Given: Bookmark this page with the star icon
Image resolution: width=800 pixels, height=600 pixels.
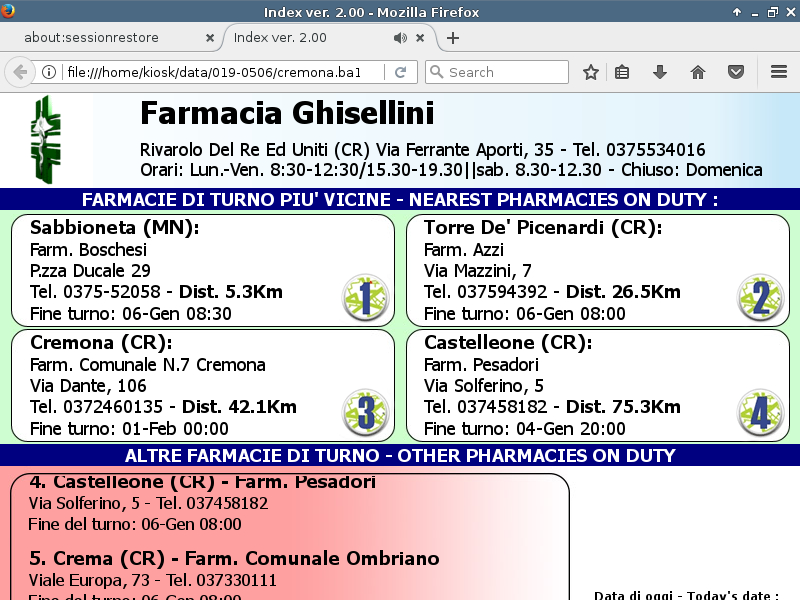Looking at the screenshot, I should (x=591, y=72).
